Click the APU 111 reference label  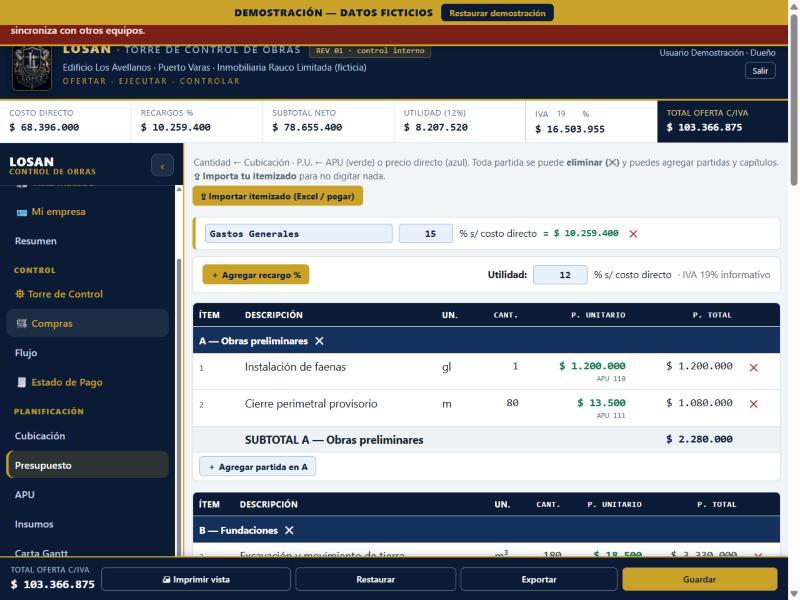tap(611, 415)
